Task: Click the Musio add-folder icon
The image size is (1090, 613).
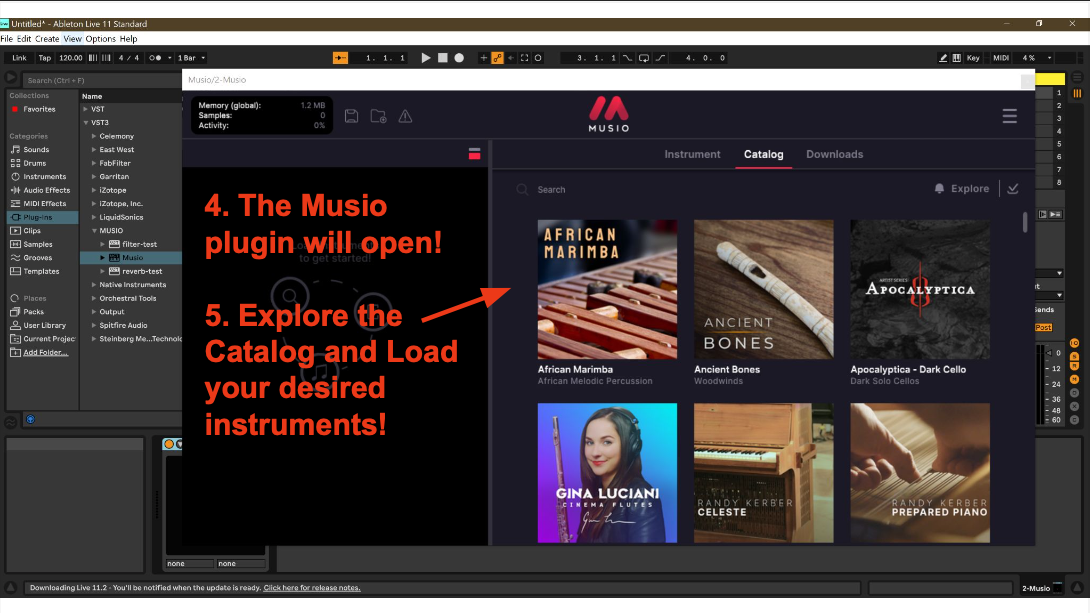Action: [x=378, y=116]
